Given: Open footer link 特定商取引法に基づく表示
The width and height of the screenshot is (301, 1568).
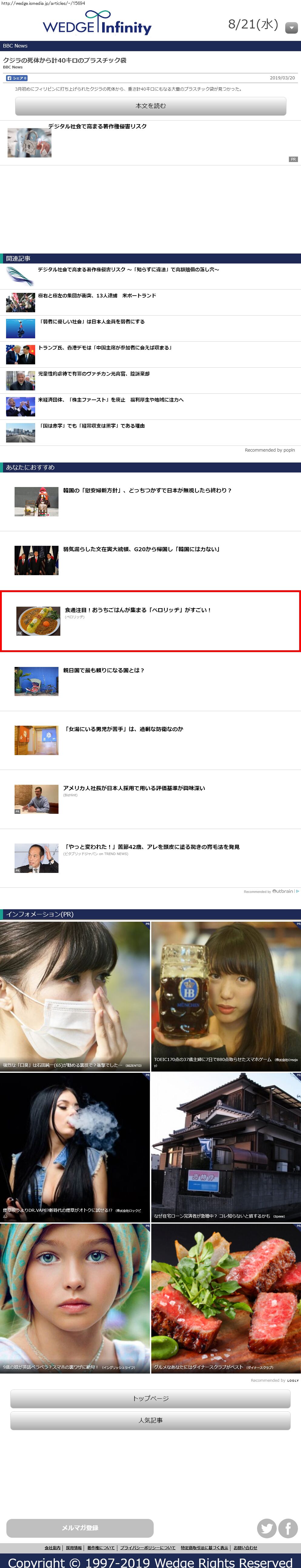Looking at the screenshot, I should pos(205,1548).
